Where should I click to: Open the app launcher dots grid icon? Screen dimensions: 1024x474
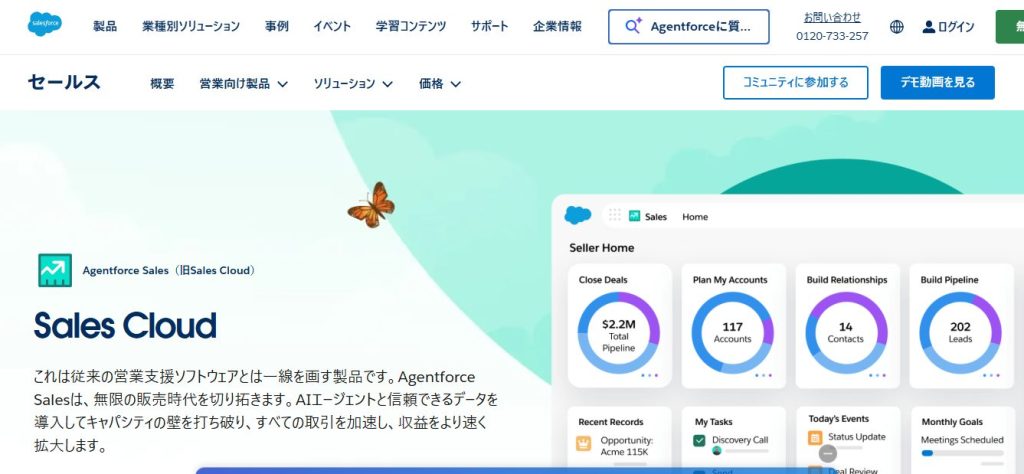pyautogui.click(x=615, y=215)
